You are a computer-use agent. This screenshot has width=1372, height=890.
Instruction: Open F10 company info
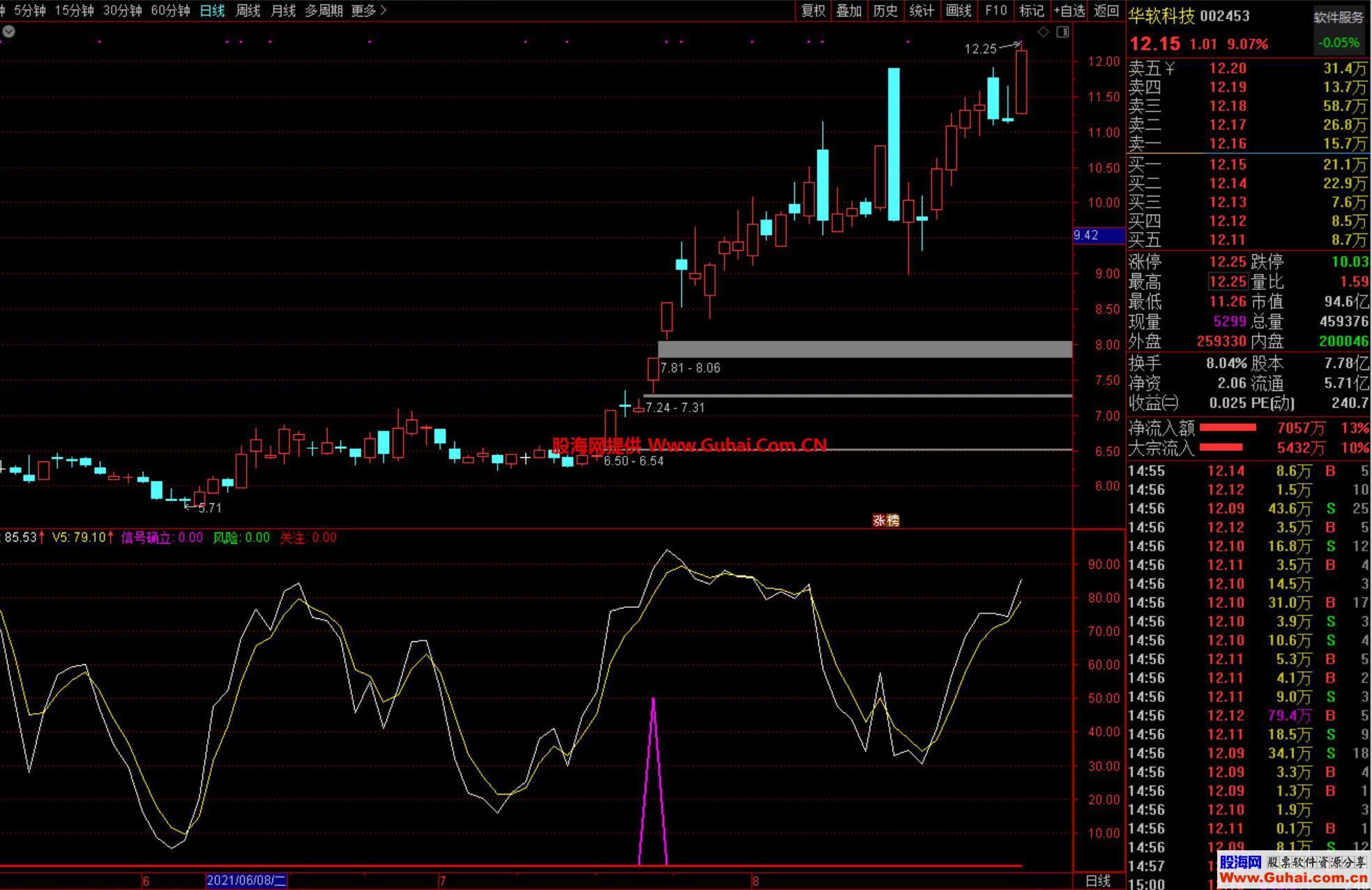(x=996, y=10)
